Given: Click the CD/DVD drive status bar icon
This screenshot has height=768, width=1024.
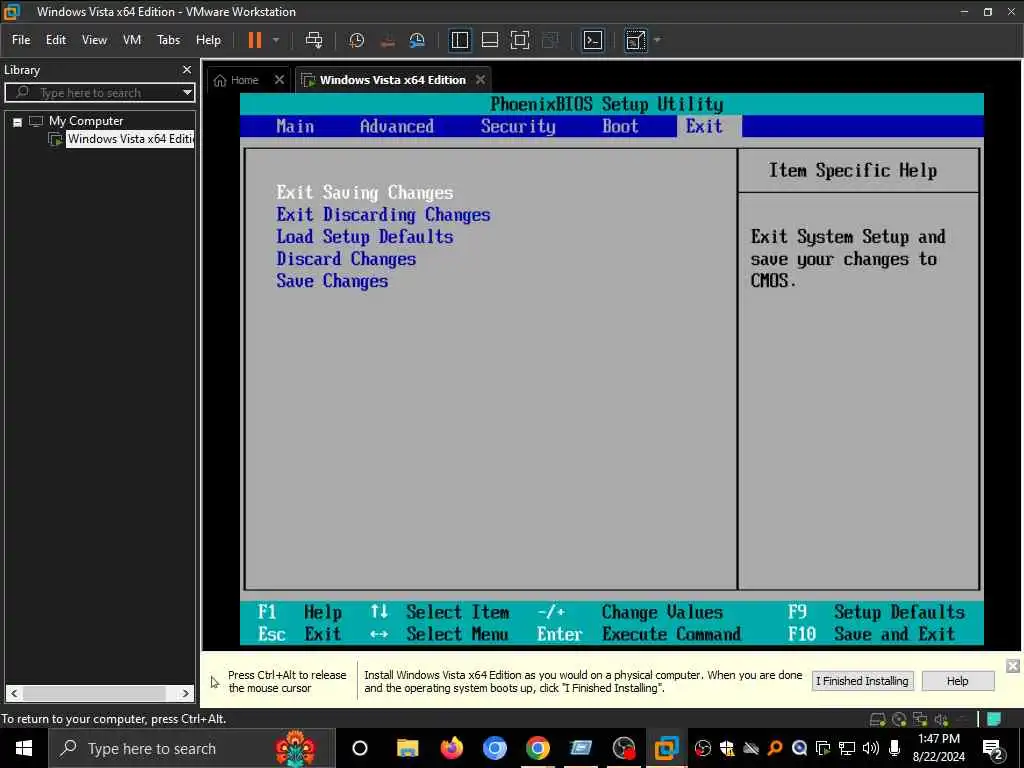Looking at the screenshot, I should [899, 719].
